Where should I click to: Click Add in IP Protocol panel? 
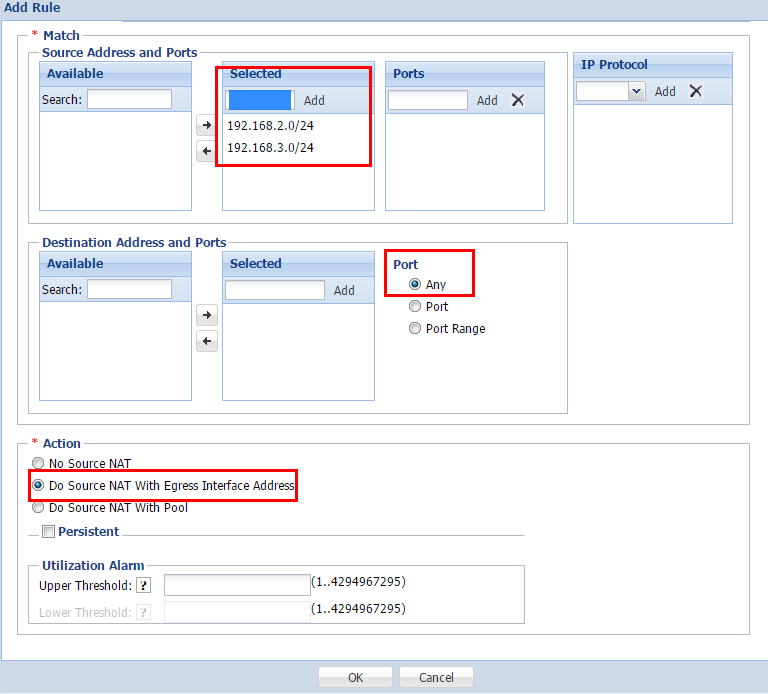(x=665, y=91)
